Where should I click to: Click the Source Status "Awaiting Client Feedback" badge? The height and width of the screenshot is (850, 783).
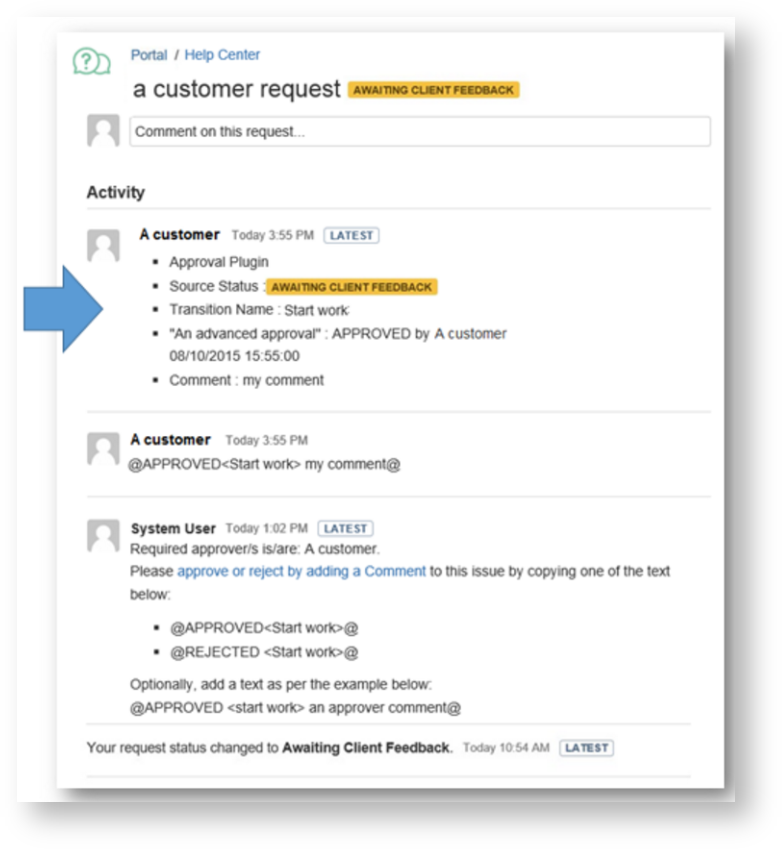[x=352, y=287]
